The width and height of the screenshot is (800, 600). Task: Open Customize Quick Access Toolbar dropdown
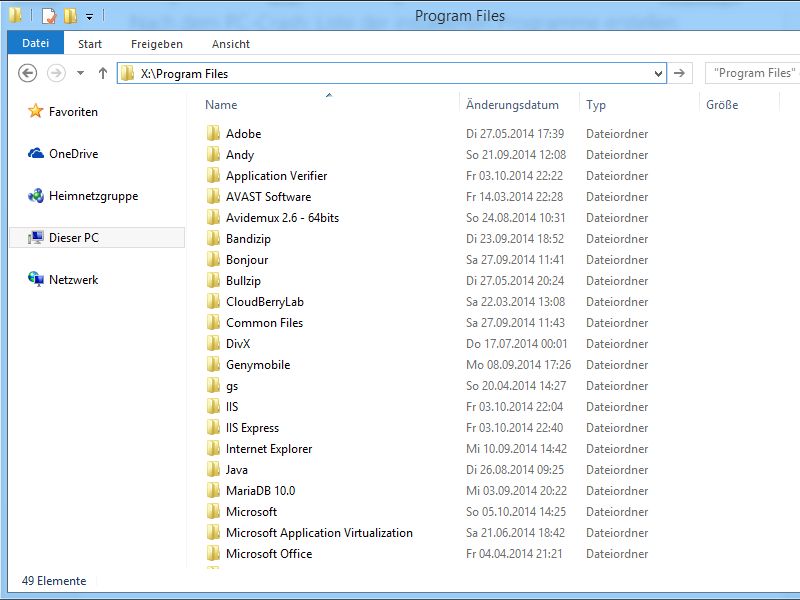[89, 17]
